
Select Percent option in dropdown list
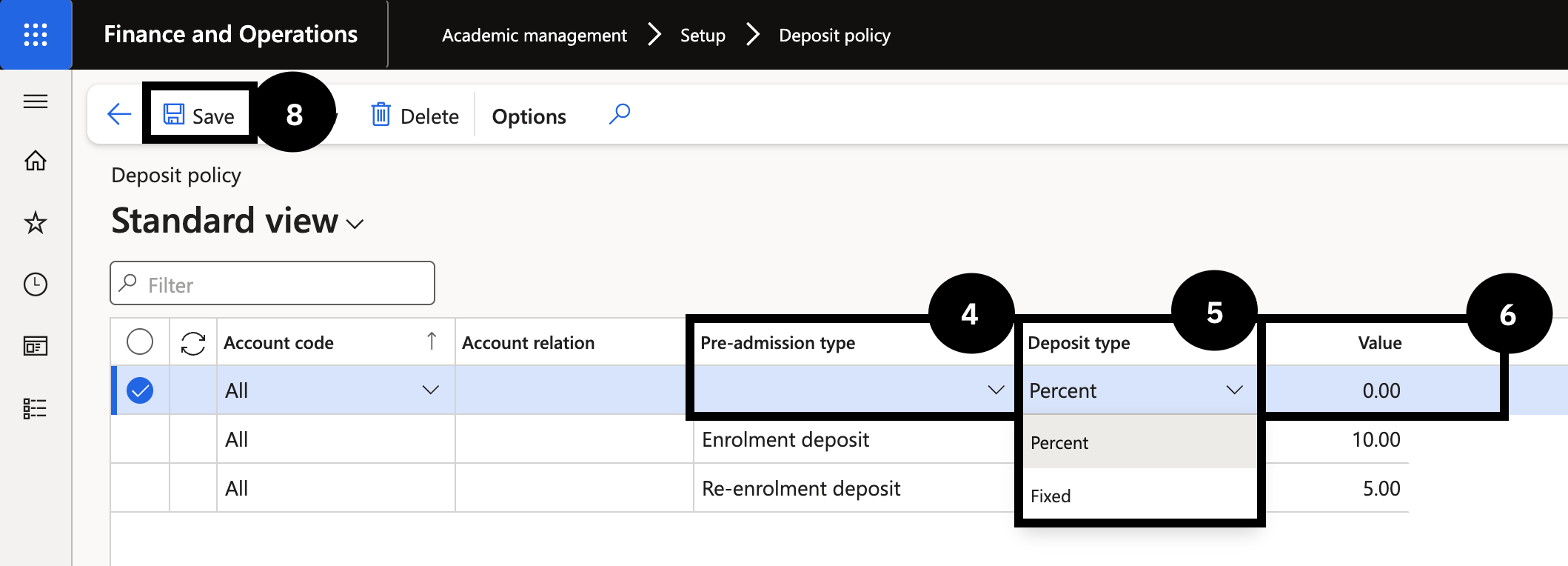[1140, 442]
